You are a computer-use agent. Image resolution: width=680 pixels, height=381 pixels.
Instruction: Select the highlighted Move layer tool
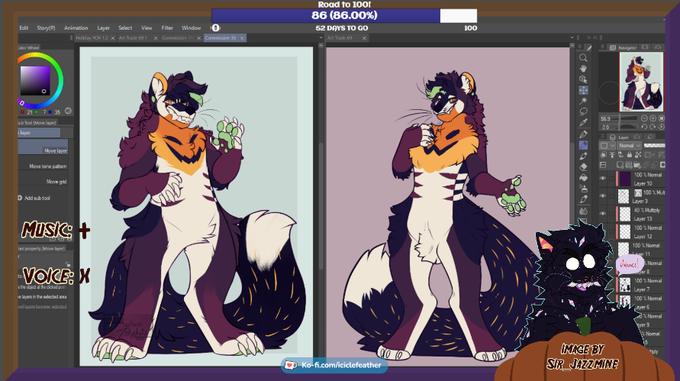click(x=583, y=90)
